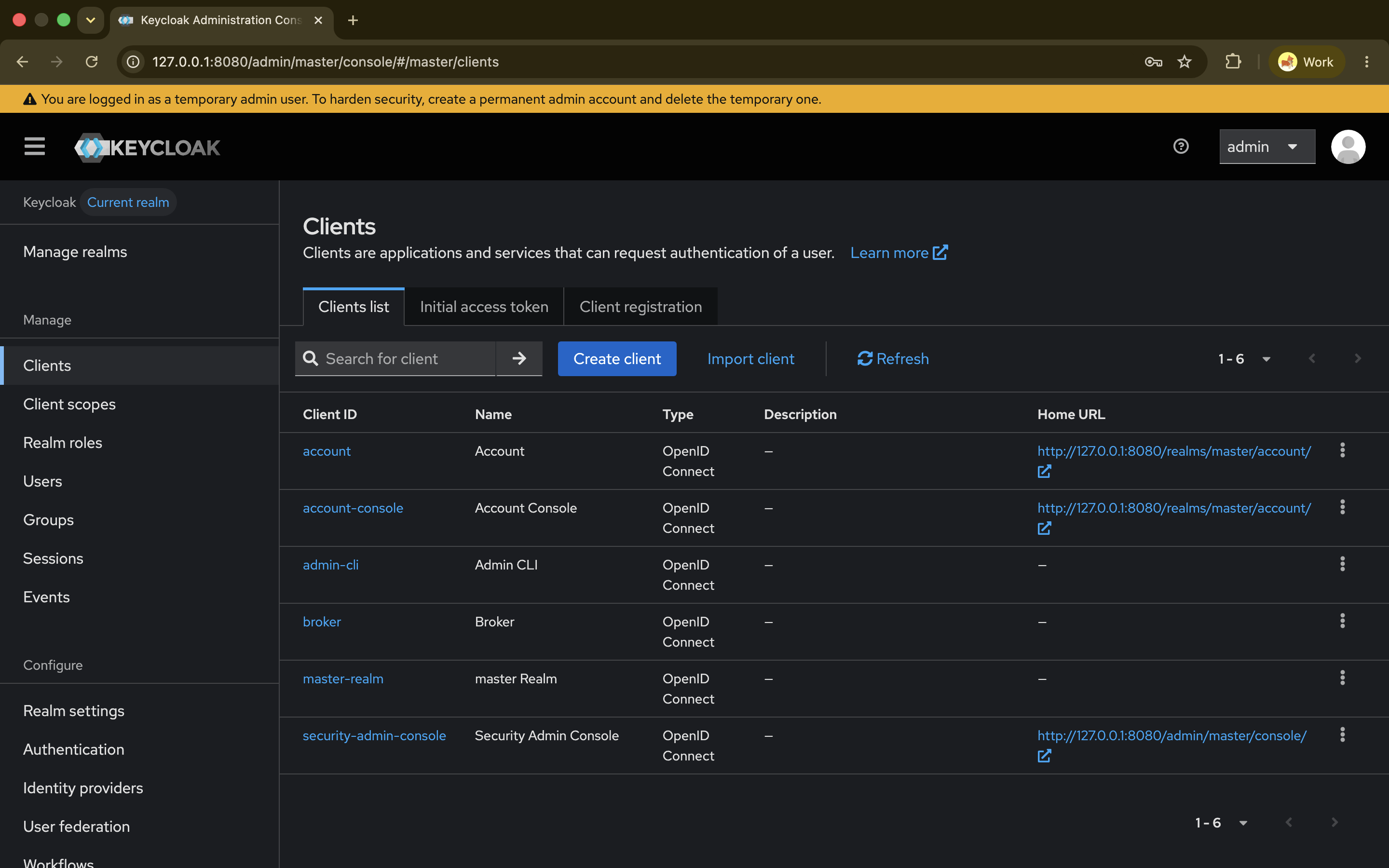The width and height of the screenshot is (1389, 868).
Task: Refresh the clients list
Action: pyautogui.click(x=893, y=359)
